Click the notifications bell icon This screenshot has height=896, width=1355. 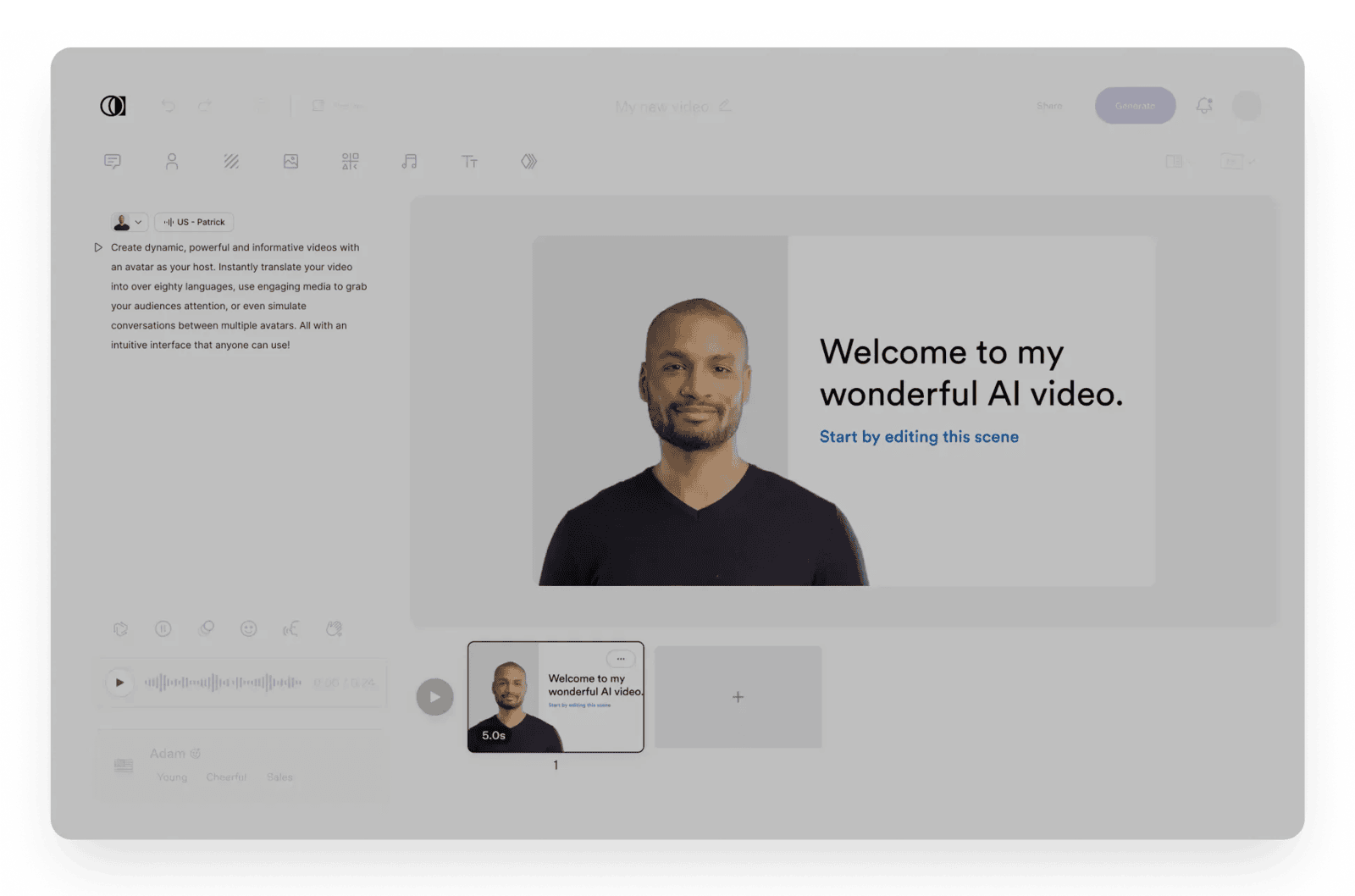click(x=1203, y=106)
